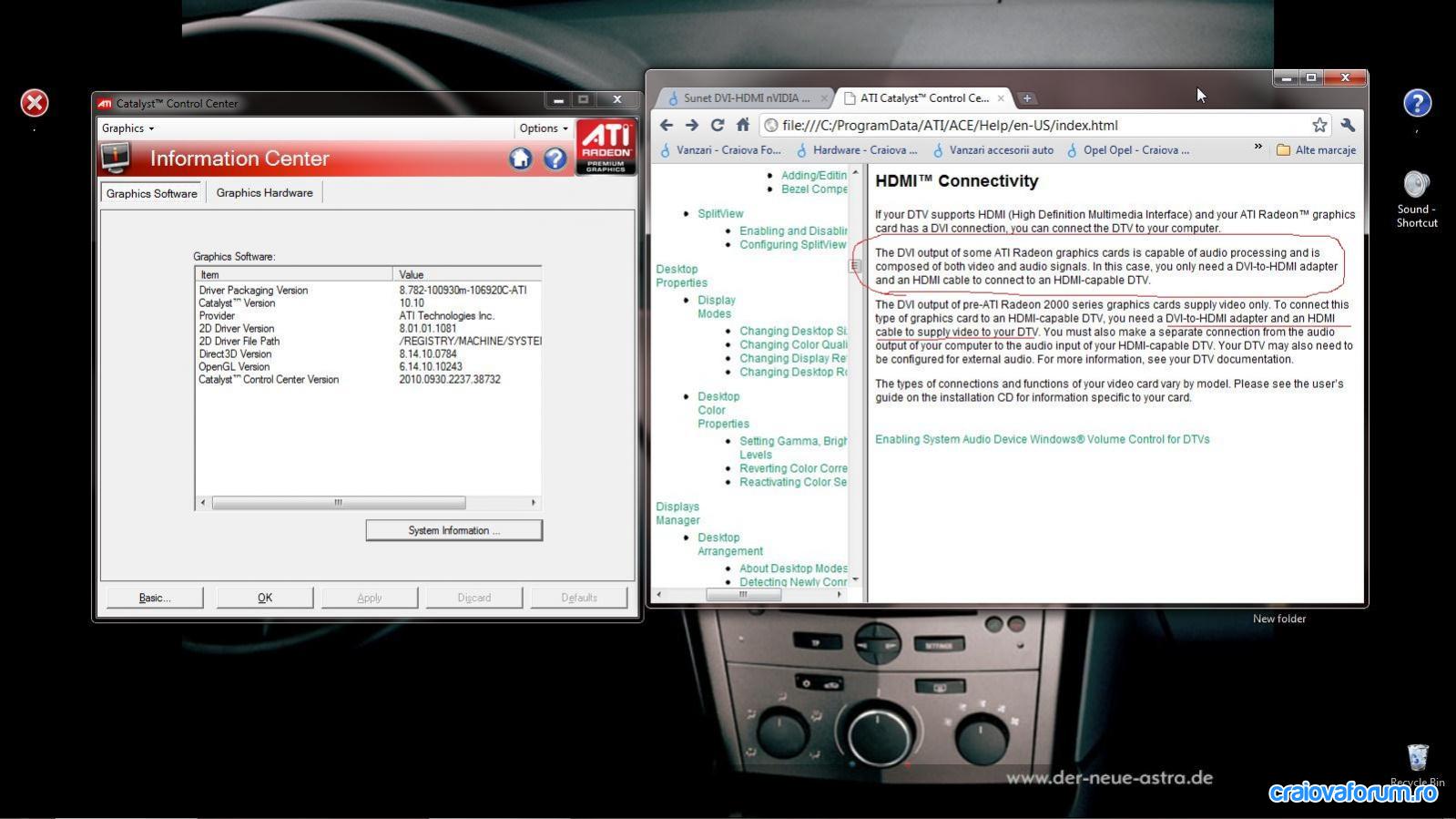Image resolution: width=1456 pixels, height=819 pixels.
Task: Open a new browser tab with plus button
Action: (1027, 98)
